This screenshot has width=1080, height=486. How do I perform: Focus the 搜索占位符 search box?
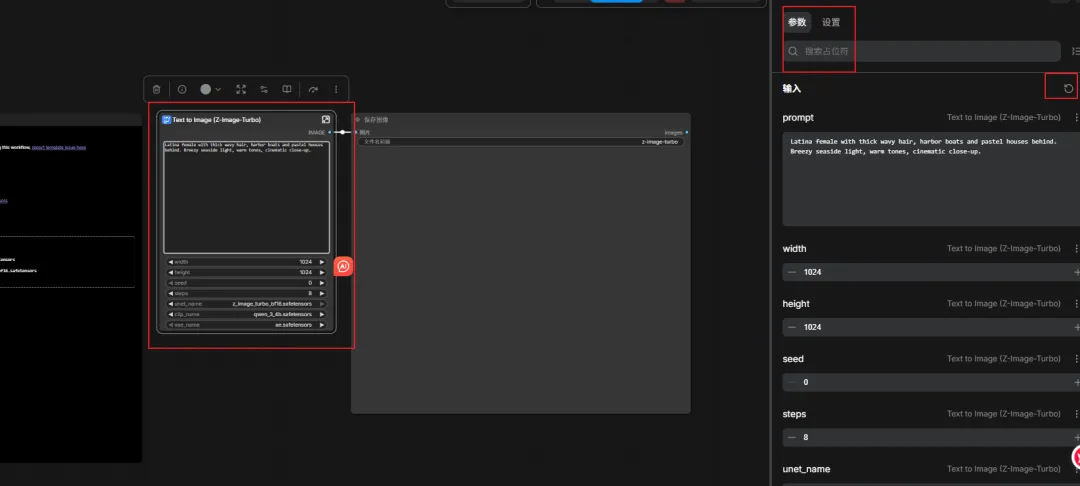(922, 51)
